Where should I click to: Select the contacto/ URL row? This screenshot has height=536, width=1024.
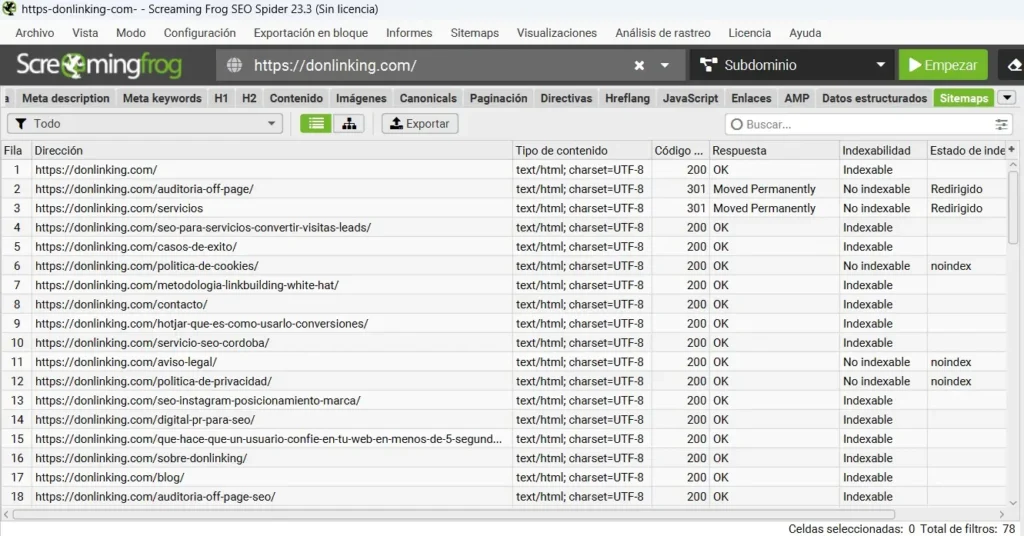(x=504, y=304)
